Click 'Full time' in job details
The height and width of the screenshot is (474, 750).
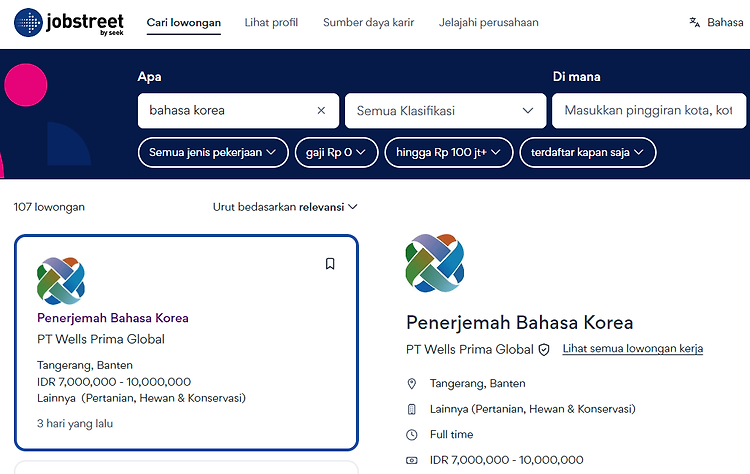452,434
